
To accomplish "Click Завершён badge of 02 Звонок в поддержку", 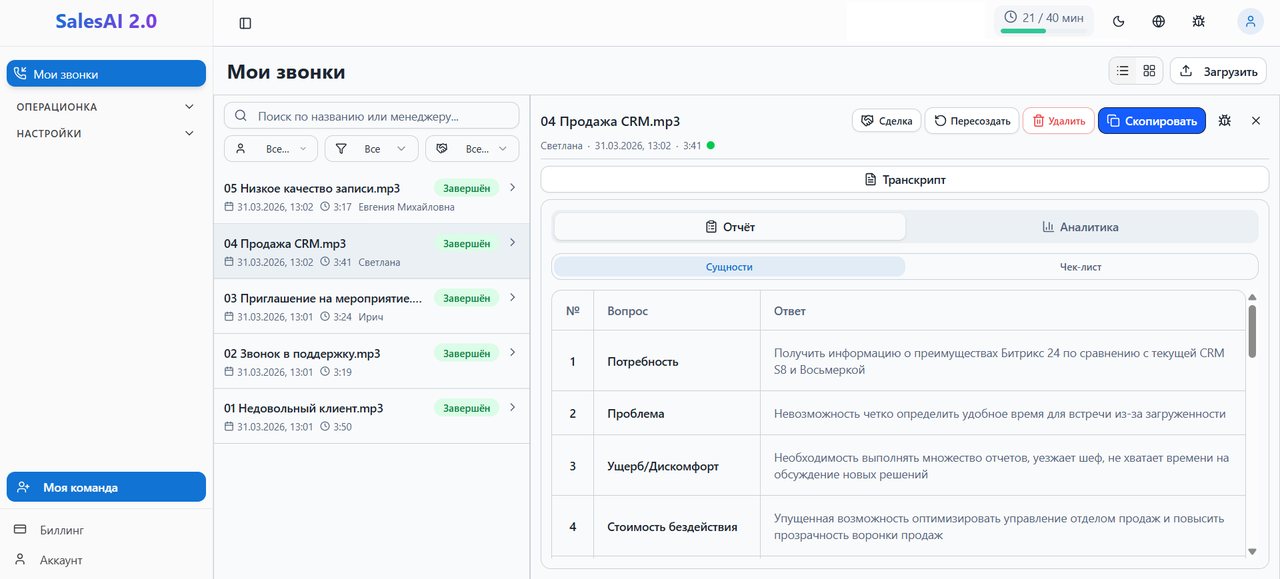I will point(467,353).
